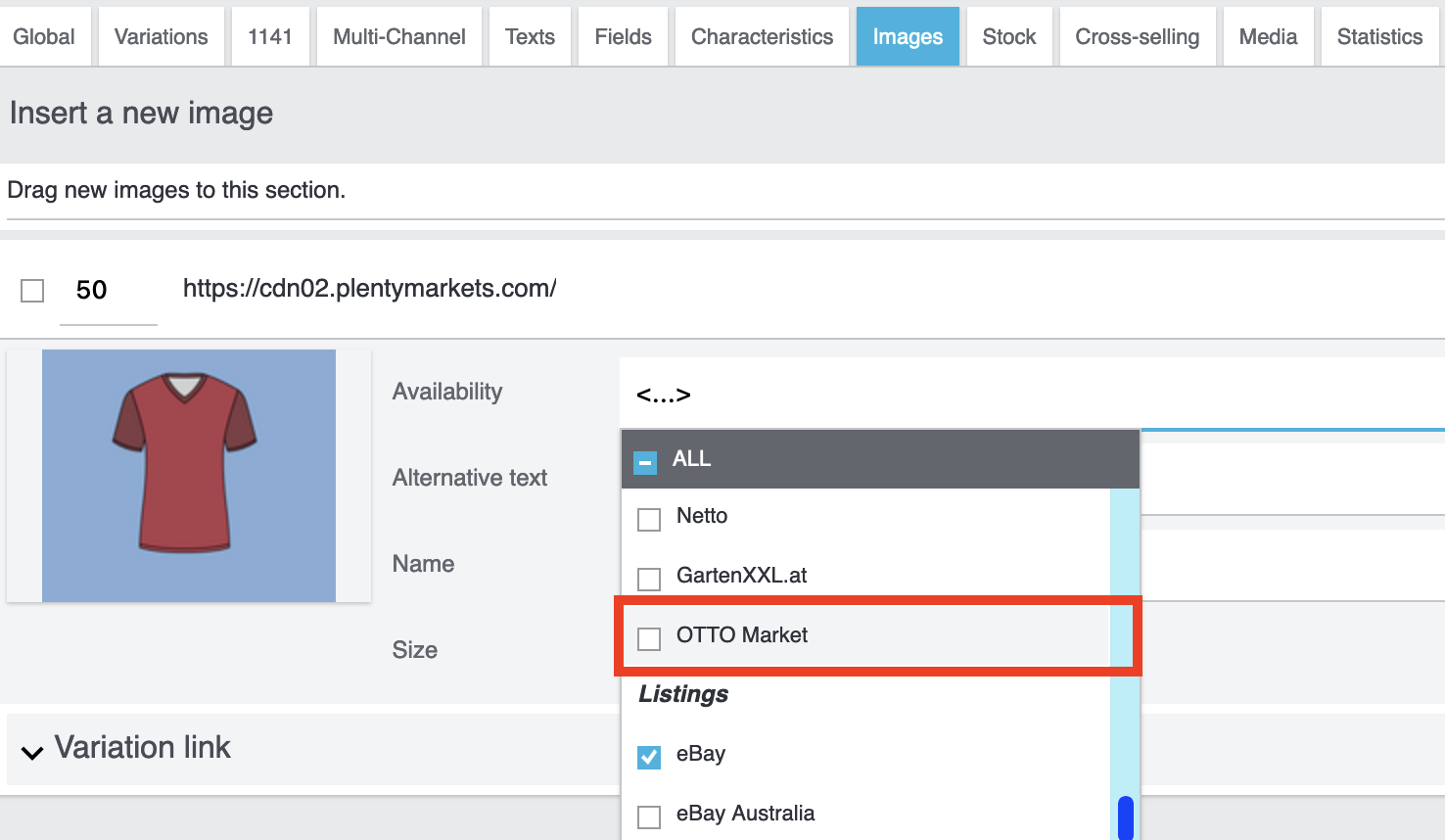Image resolution: width=1445 pixels, height=840 pixels.
Task: Click the image position field showing 50
Action: point(108,291)
